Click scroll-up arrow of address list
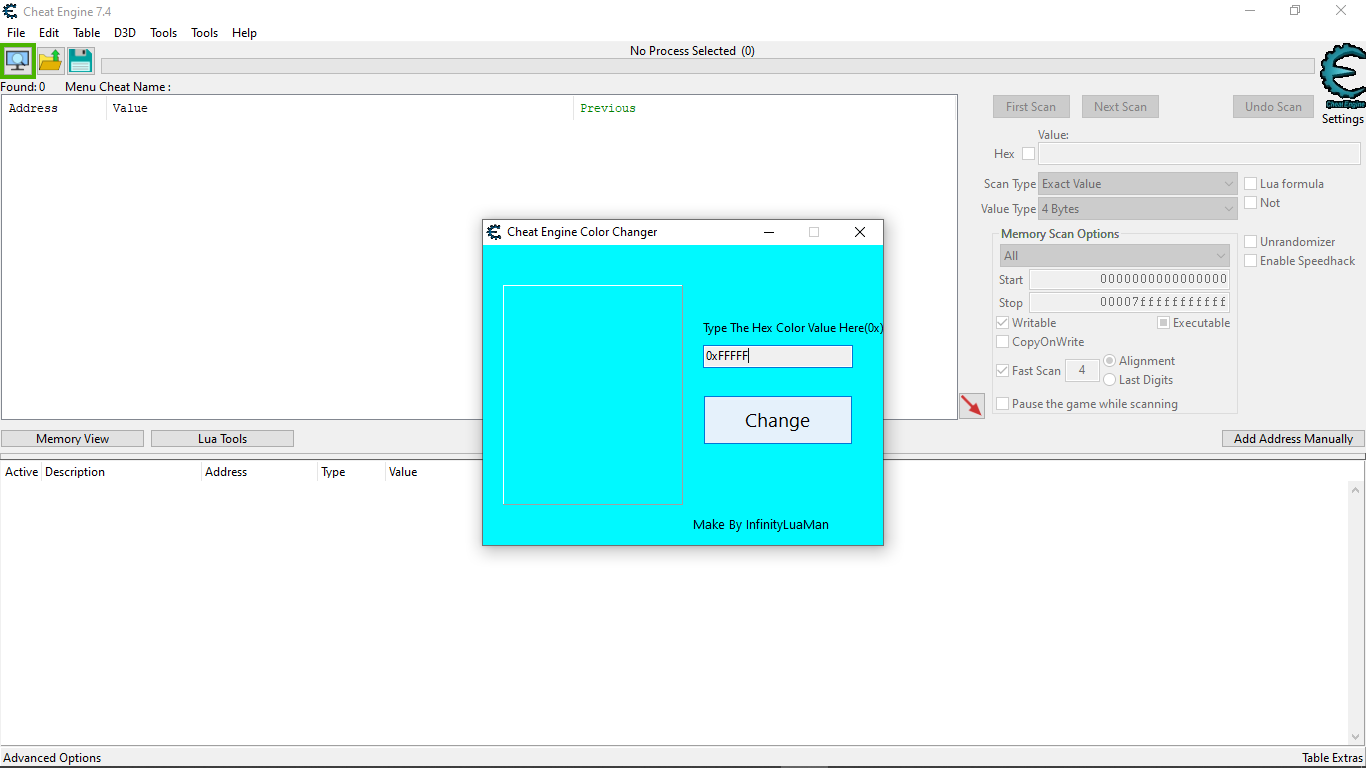1366x768 pixels. coord(1356,489)
